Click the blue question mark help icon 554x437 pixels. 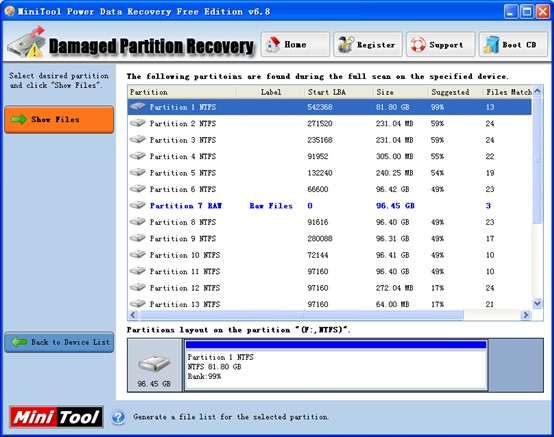[x=118, y=417]
